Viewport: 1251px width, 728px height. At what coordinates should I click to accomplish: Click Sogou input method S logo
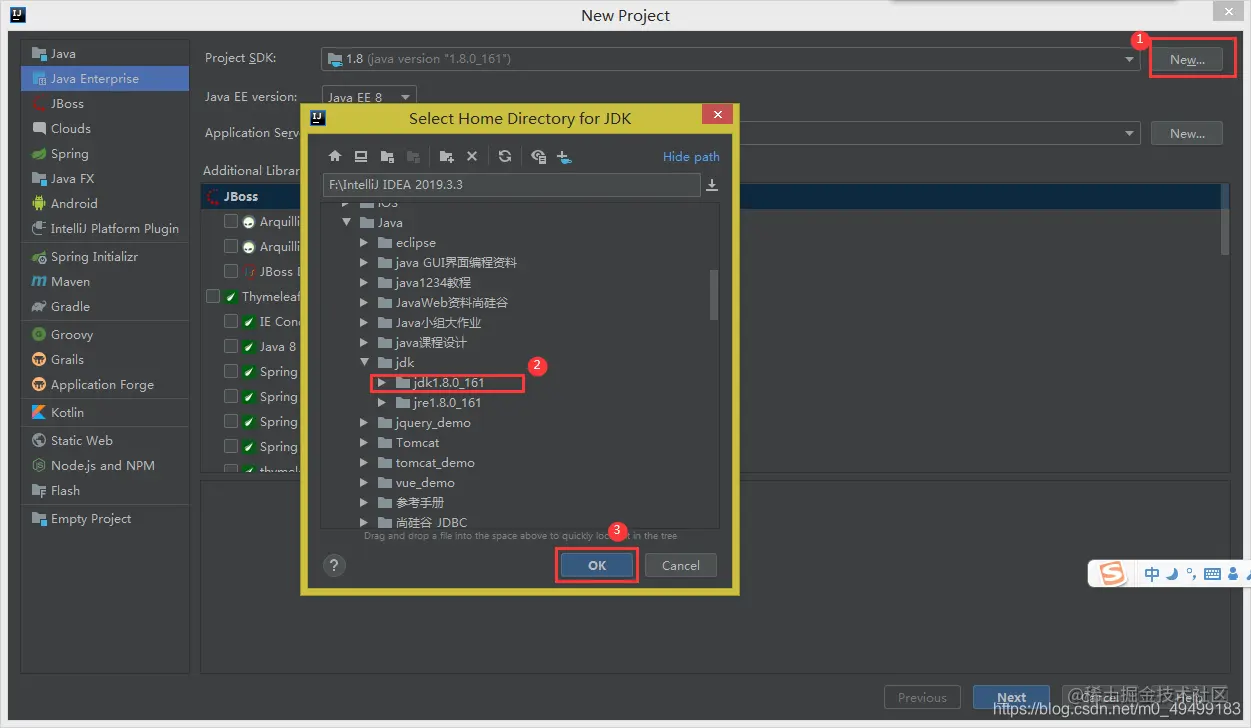pos(1112,574)
